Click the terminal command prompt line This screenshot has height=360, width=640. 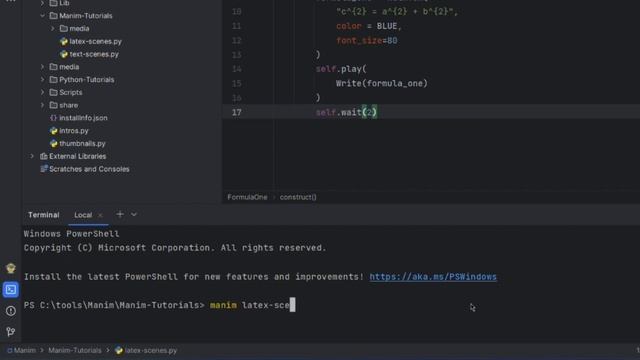pyautogui.click(x=159, y=305)
